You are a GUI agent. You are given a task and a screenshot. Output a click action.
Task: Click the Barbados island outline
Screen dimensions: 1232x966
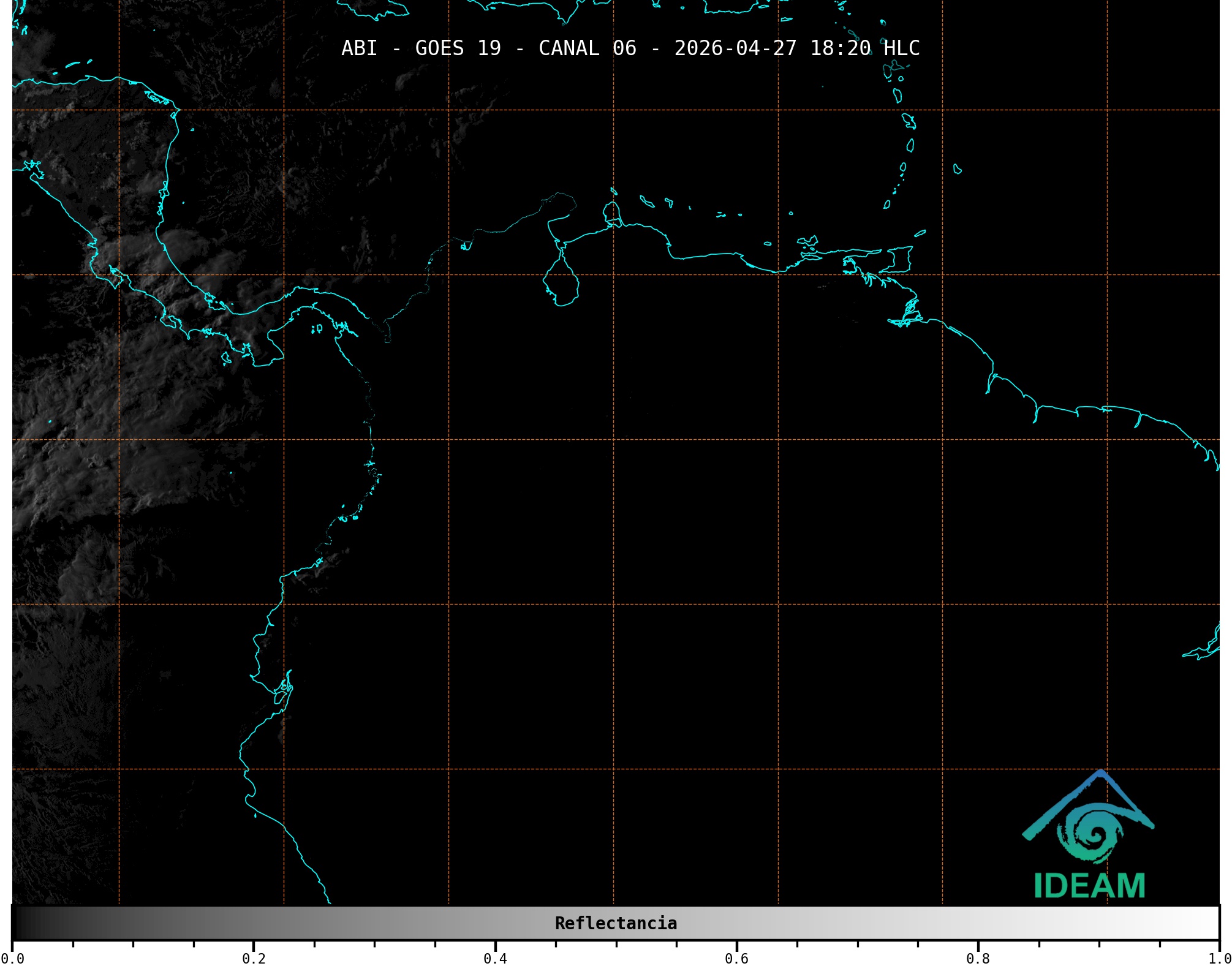pyautogui.click(x=957, y=169)
